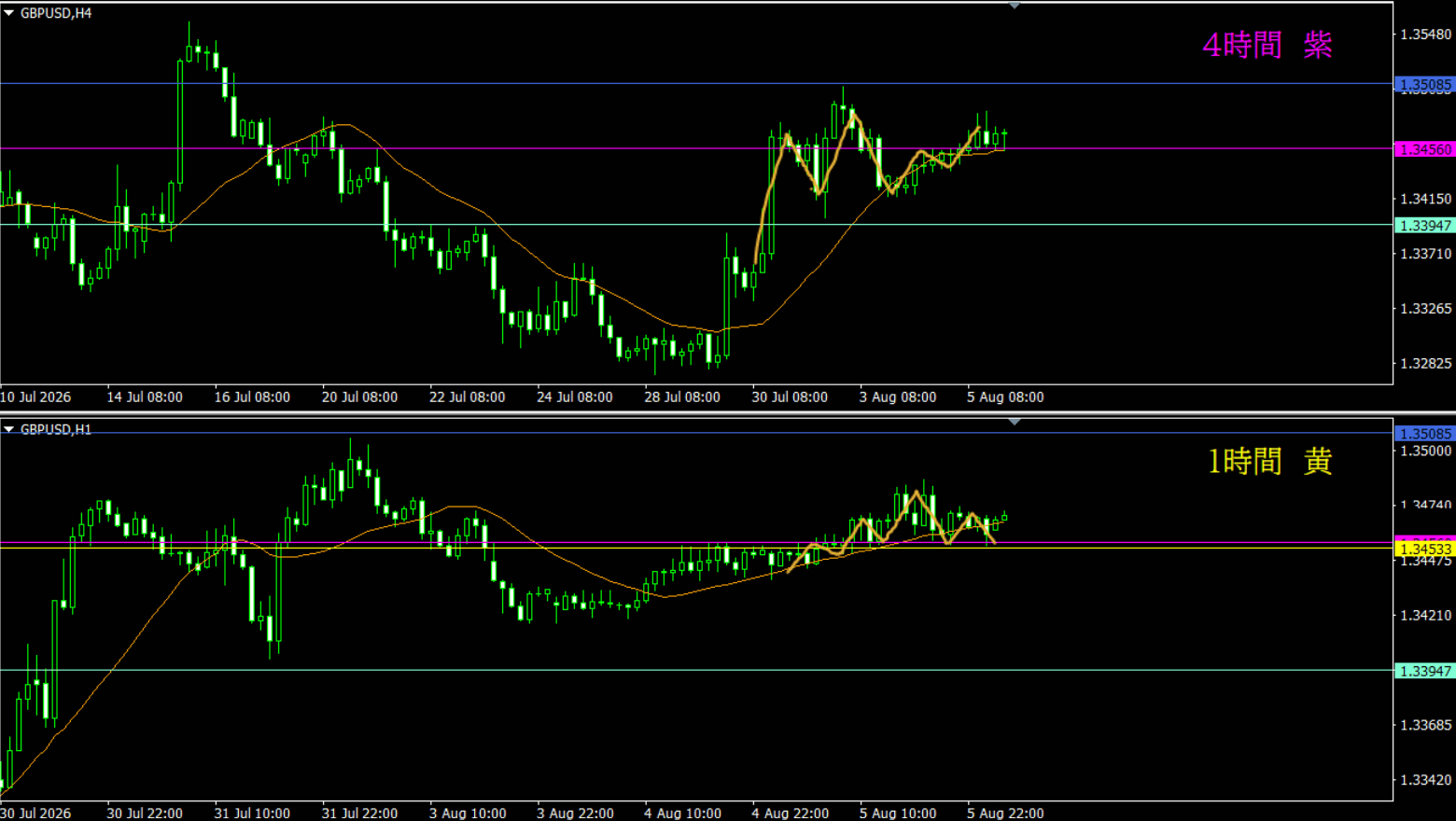The height and width of the screenshot is (821, 1456).
Task: Click the chart shift marker on the H1 chart
Action: click(x=1015, y=422)
